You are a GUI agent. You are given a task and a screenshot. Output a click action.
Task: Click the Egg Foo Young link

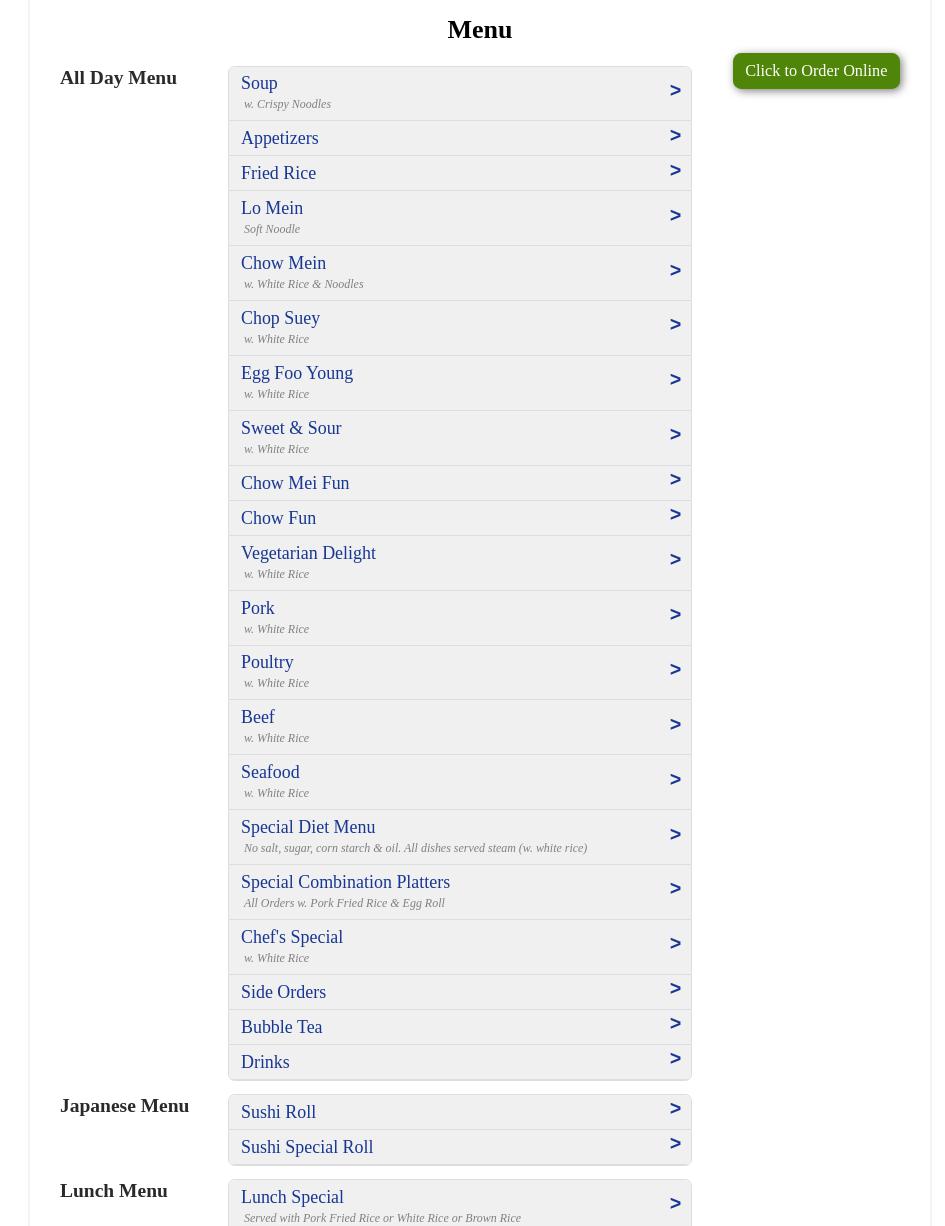[297, 373]
